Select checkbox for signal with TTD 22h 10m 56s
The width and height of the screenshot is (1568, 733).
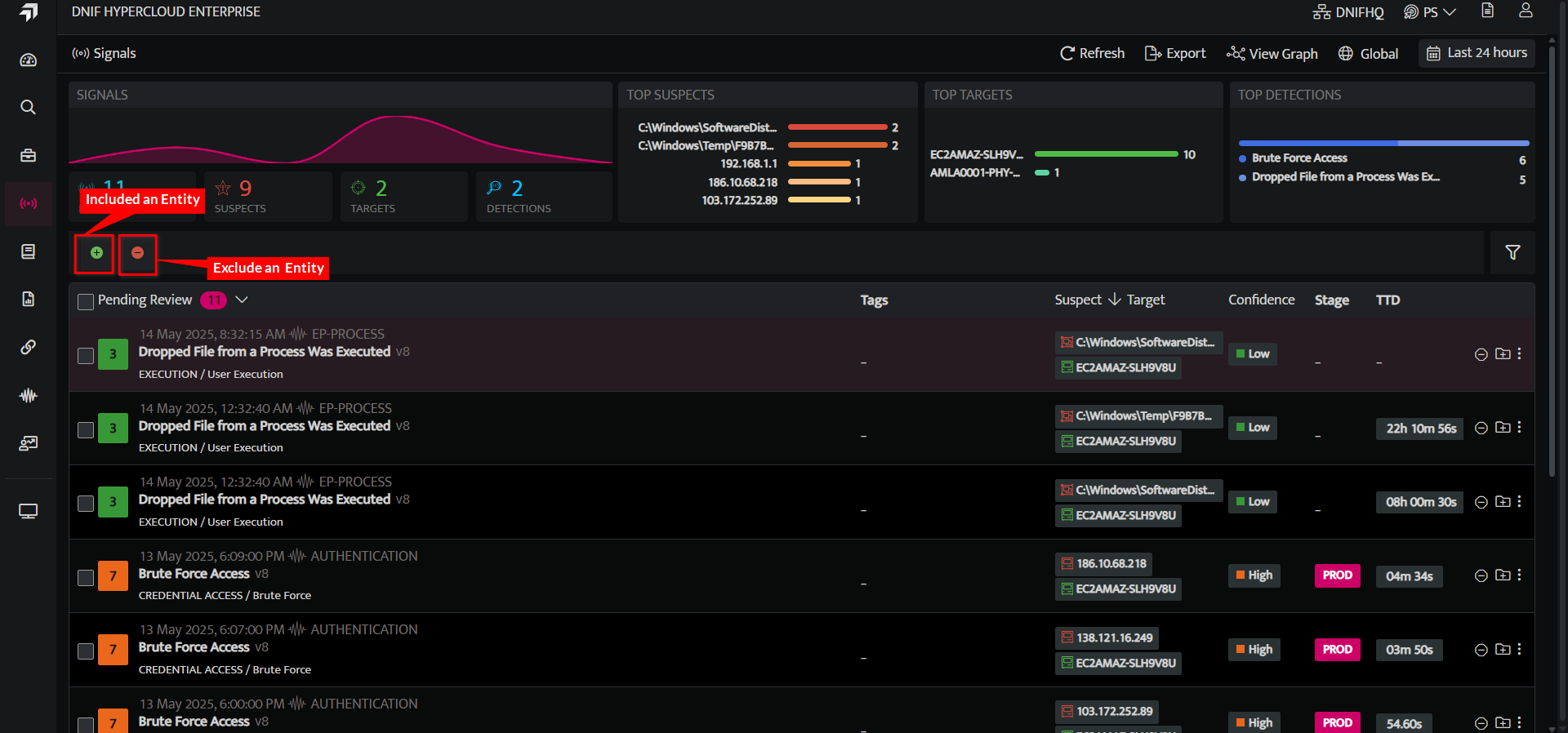pyautogui.click(x=86, y=429)
